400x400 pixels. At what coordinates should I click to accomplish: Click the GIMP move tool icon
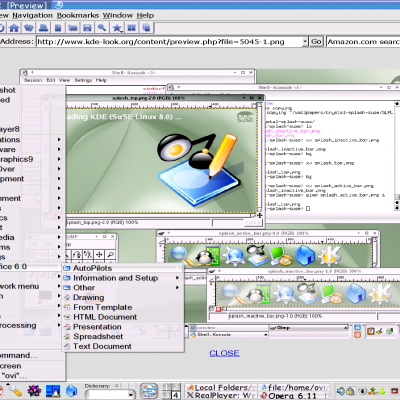[99, 255]
